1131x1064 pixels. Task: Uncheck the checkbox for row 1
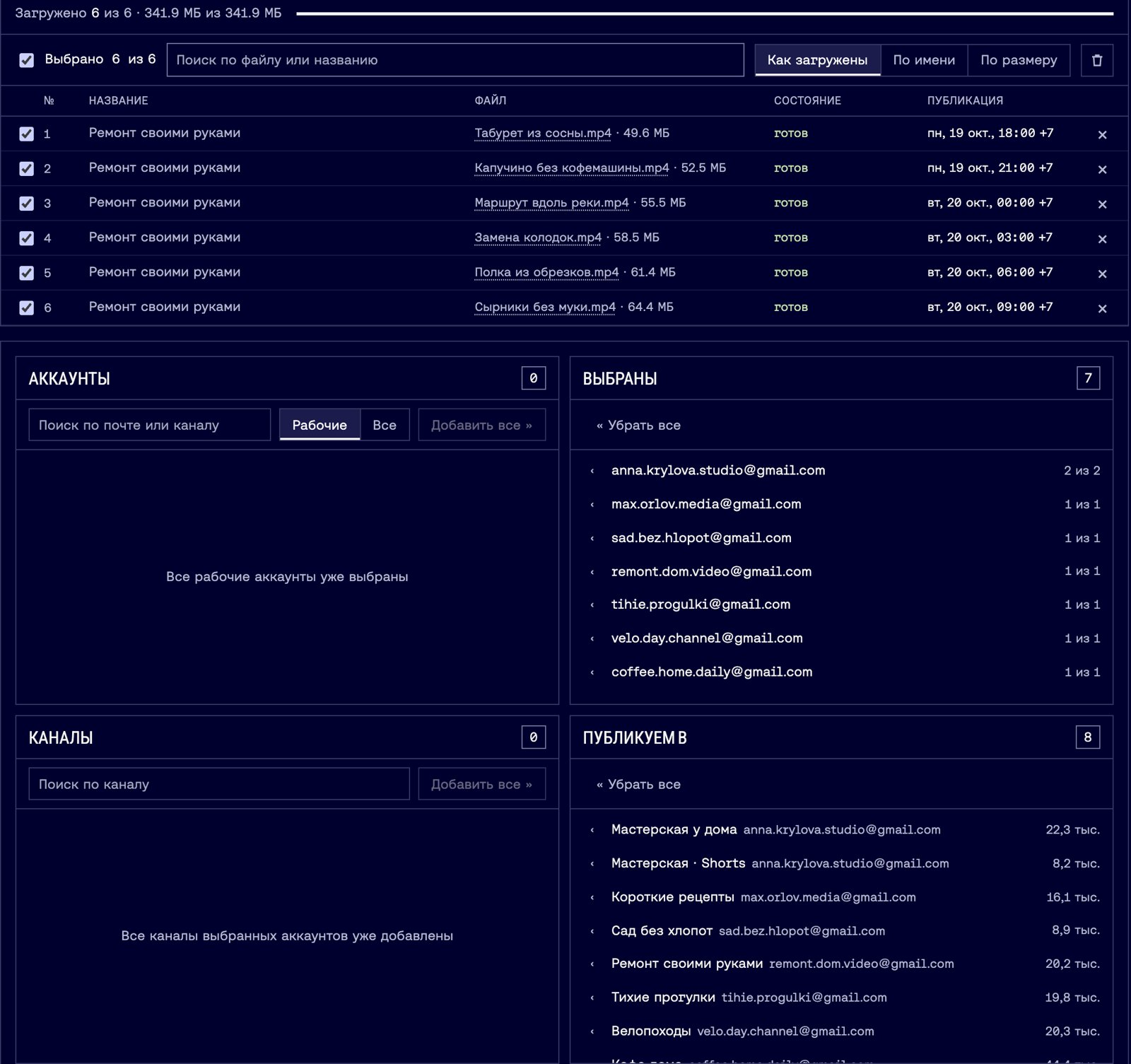(26, 134)
